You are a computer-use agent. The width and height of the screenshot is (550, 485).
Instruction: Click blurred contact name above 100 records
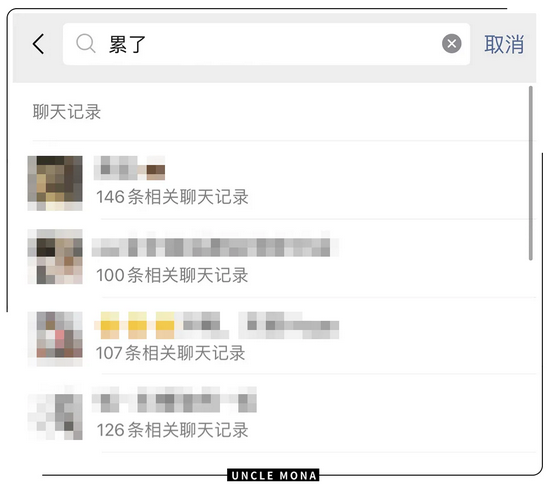tap(215, 247)
